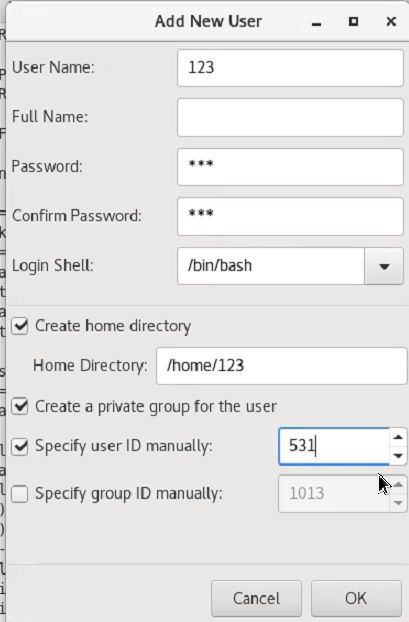This screenshot has width=409, height=622.
Task: Uncheck Create home directory checkbox
Action: 19,326
